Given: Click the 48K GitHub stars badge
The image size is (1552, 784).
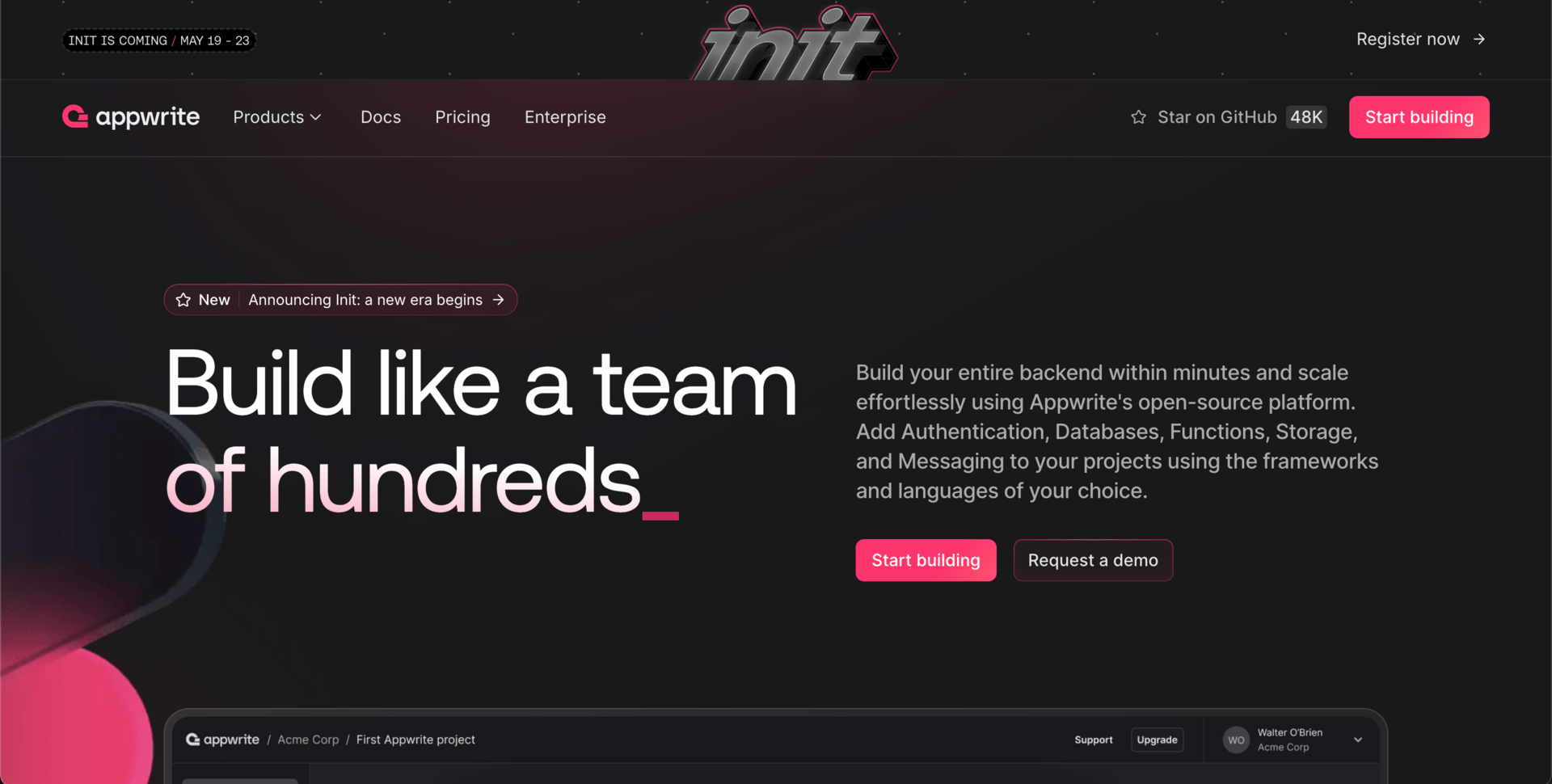Looking at the screenshot, I should coord(1306,117).
